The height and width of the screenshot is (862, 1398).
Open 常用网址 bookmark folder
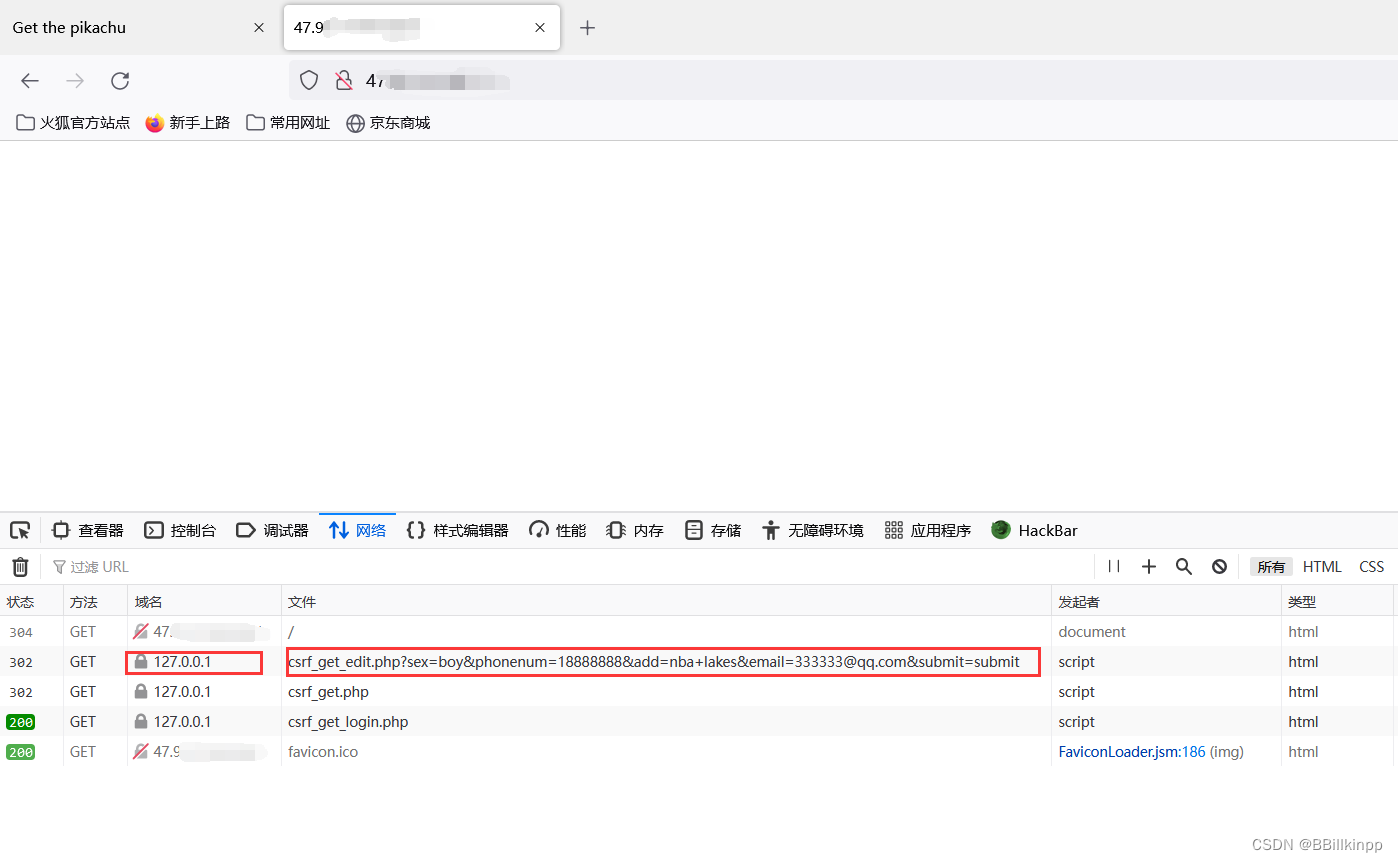click(288, 123)
